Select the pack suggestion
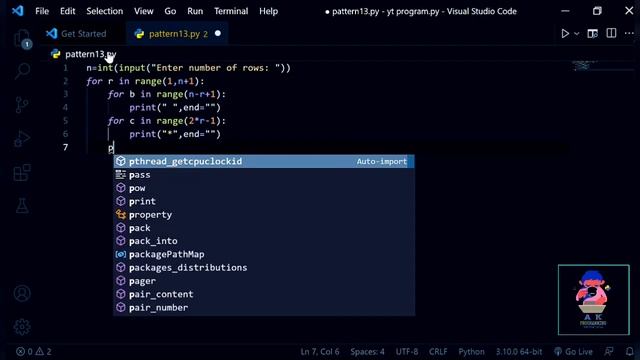Viewport: 640px width, 360px height. 264,228
